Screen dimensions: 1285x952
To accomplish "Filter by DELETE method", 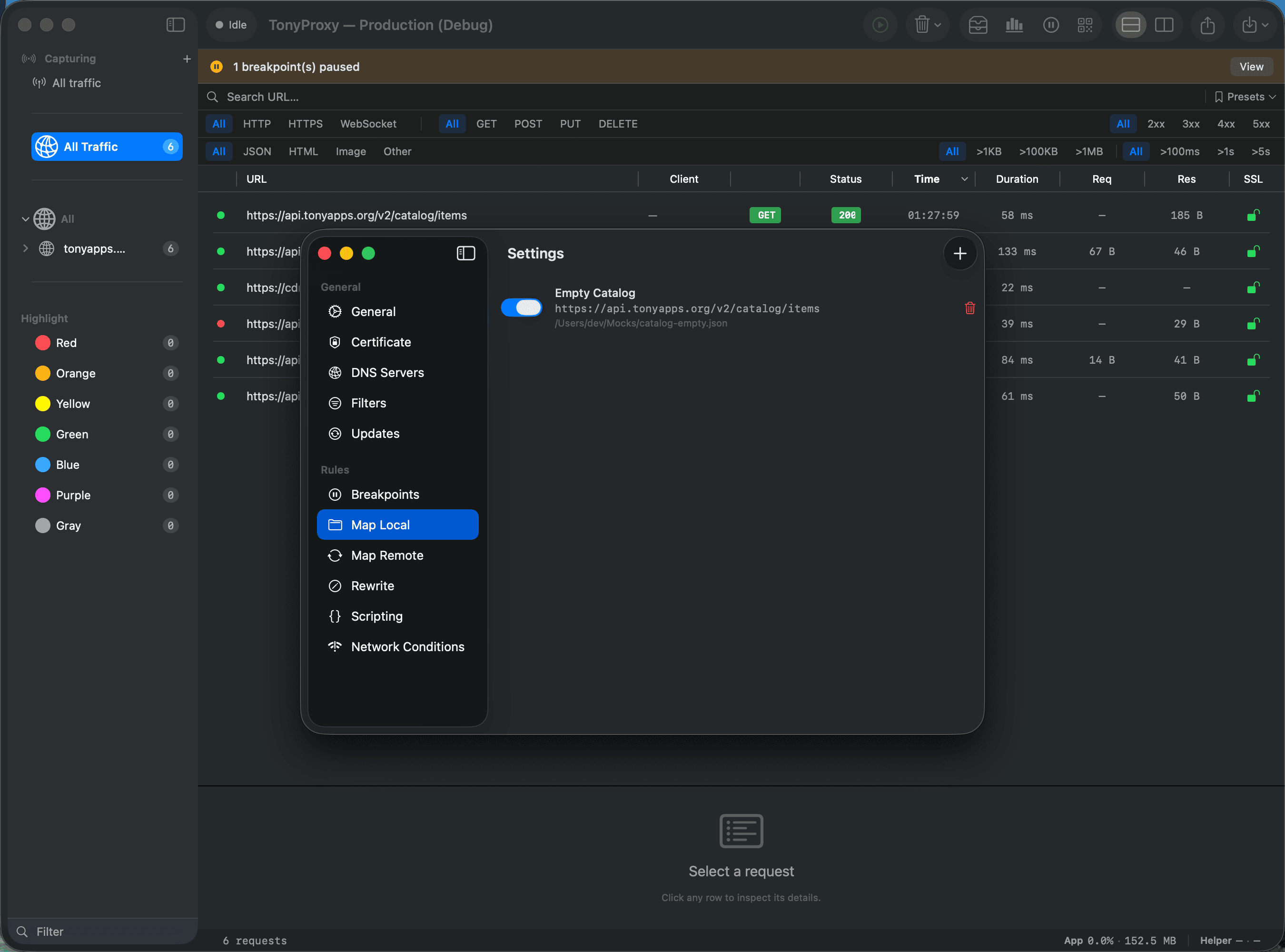I will (x=618, y=124).
